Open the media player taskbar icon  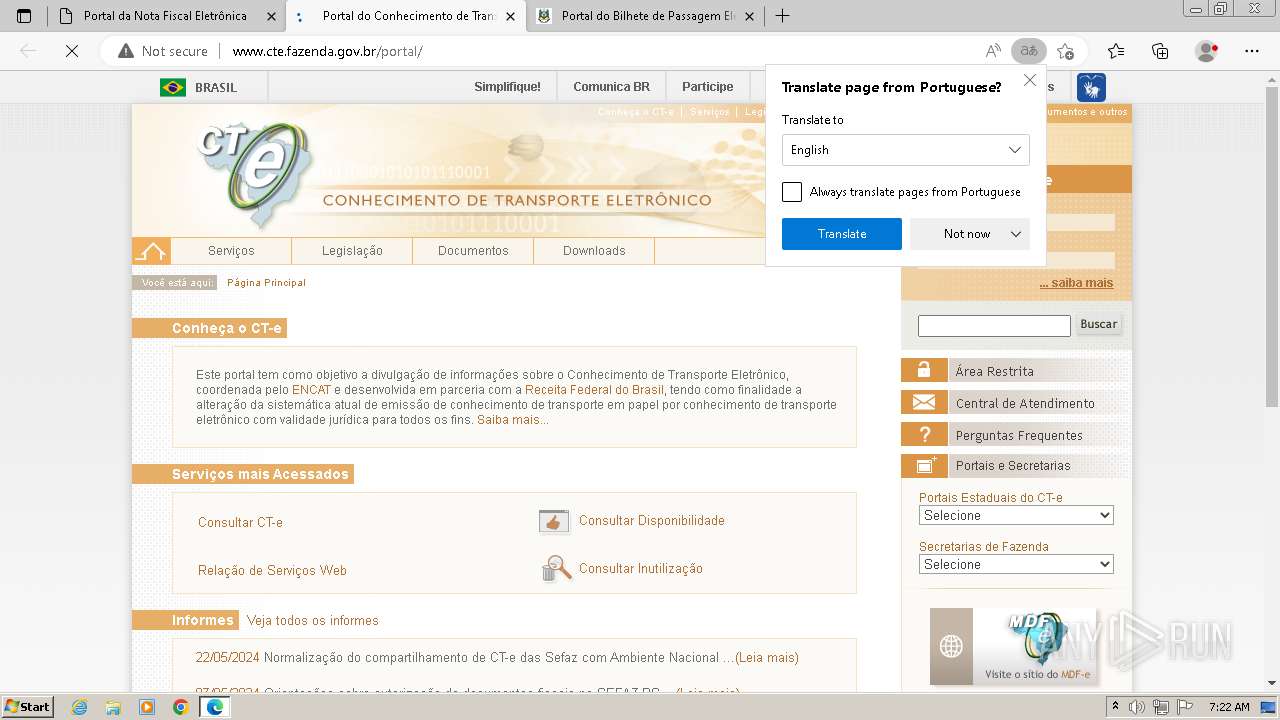coord(147,707)
